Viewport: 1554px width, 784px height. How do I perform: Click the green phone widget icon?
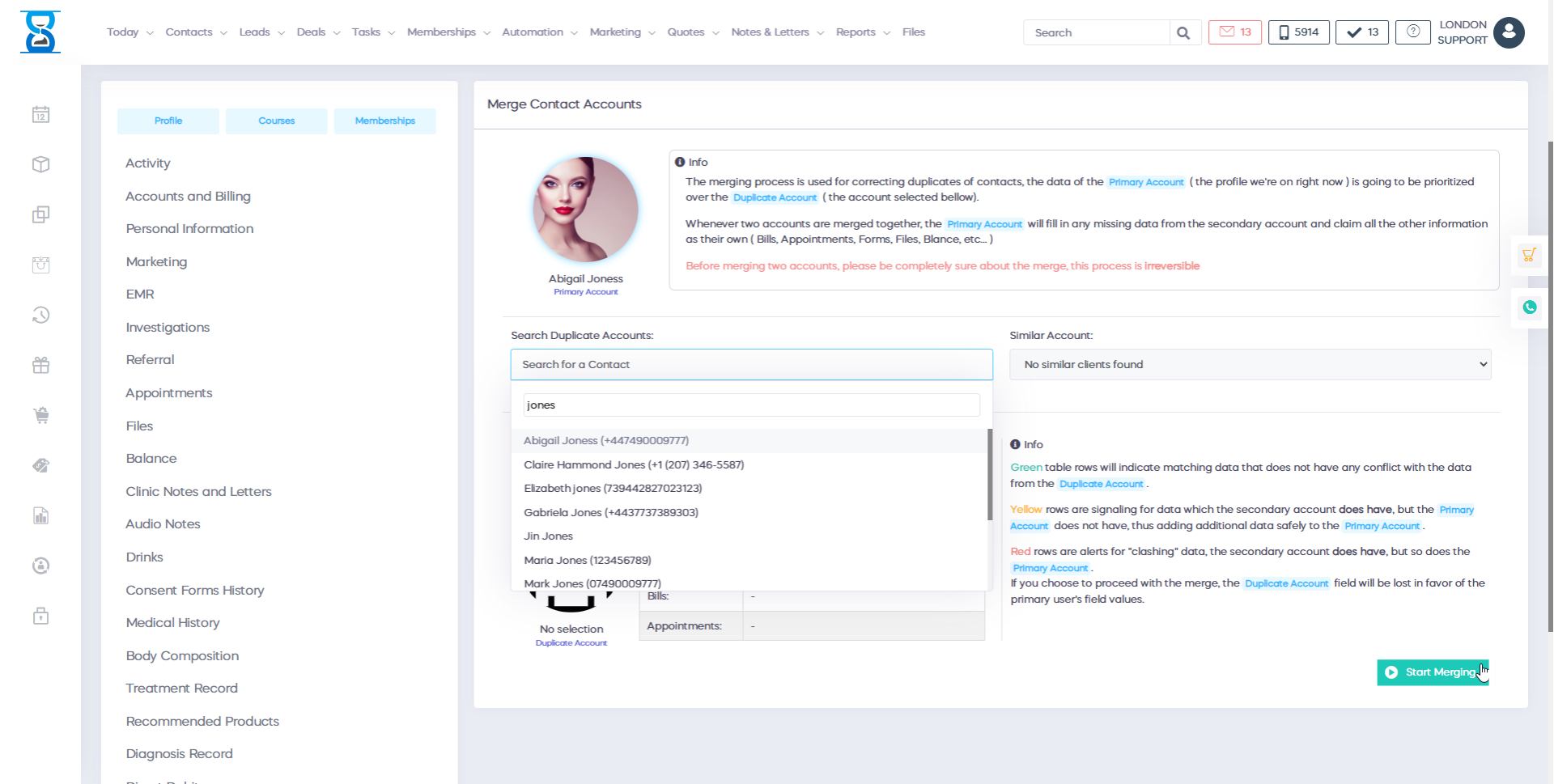click(1529, 307)
